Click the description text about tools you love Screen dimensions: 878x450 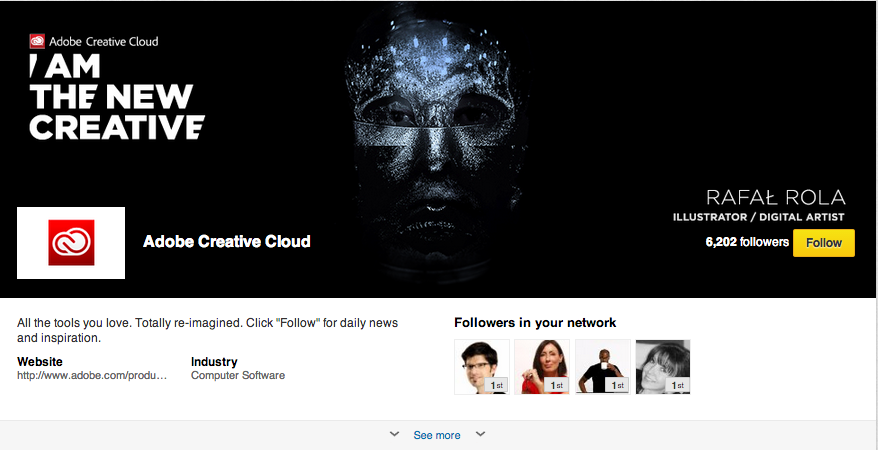(207, 330)
